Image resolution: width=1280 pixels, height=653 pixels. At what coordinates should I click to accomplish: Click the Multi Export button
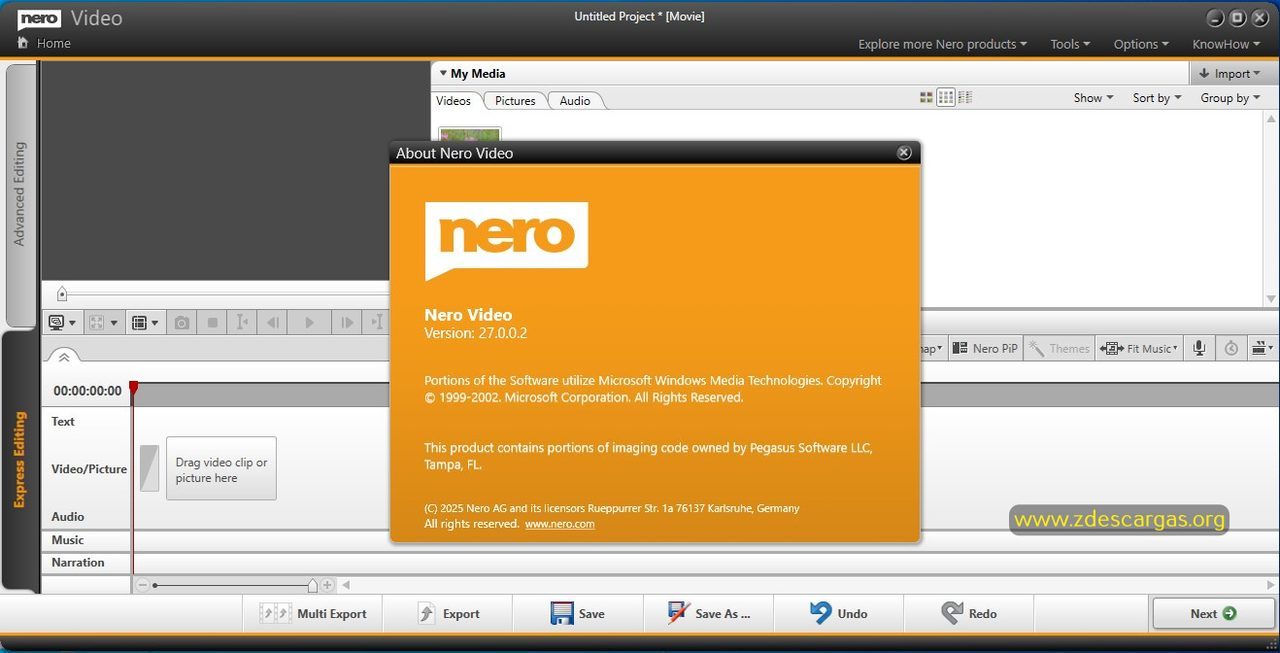(x=312, y=614)
